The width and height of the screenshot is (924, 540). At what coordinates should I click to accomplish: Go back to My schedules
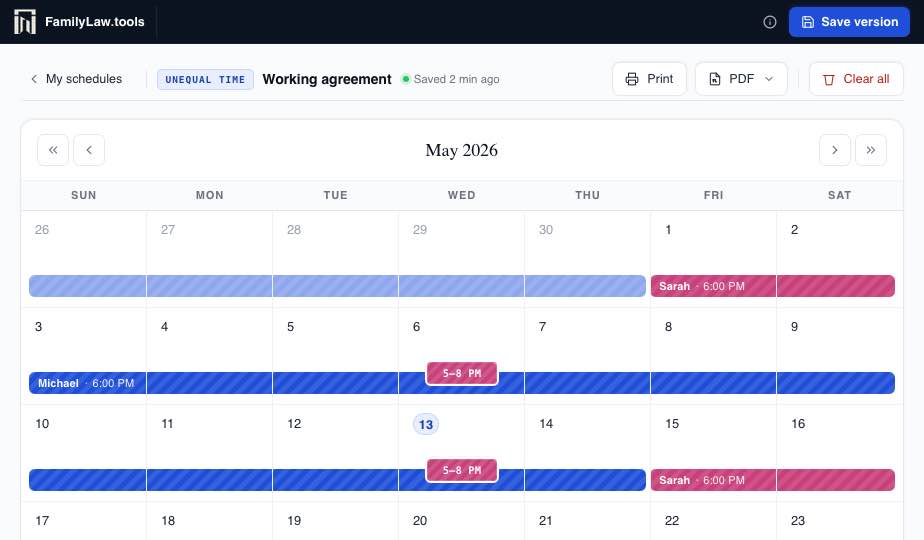76,79
